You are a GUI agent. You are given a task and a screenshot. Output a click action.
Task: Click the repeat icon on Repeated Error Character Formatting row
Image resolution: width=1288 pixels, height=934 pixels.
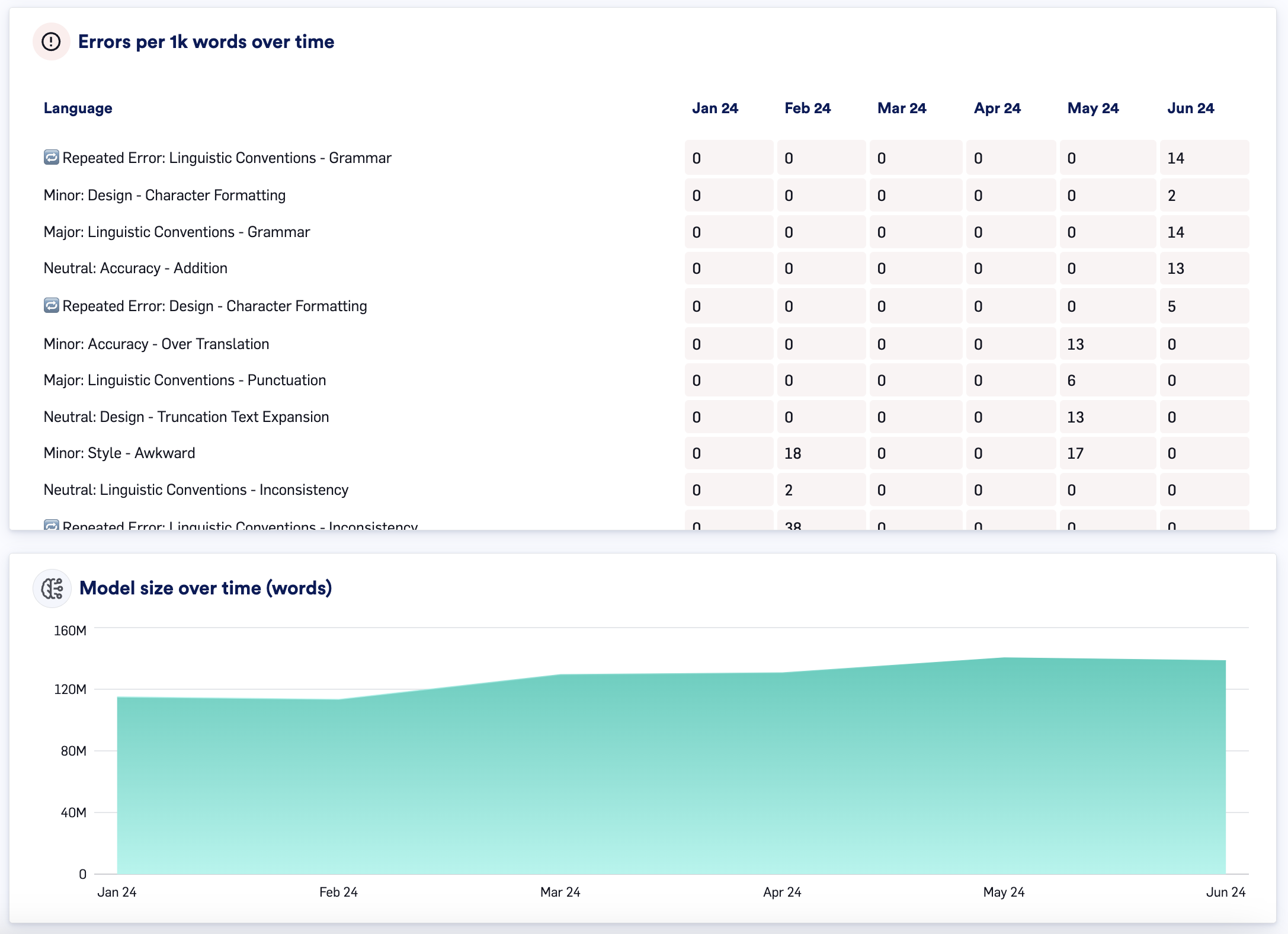tap(52, 305)
